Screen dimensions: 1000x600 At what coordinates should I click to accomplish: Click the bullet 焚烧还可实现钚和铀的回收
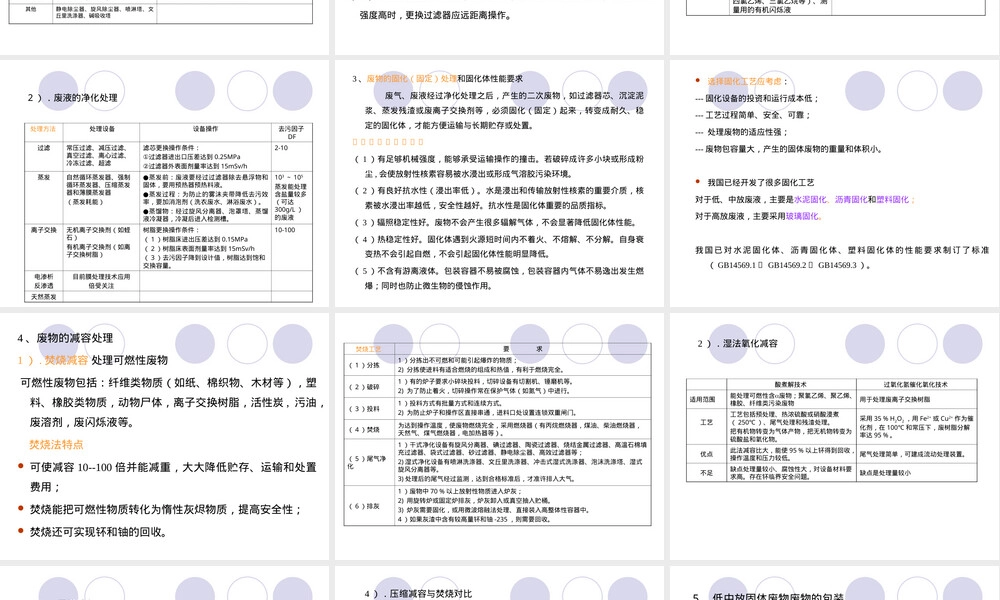(99, 532)
